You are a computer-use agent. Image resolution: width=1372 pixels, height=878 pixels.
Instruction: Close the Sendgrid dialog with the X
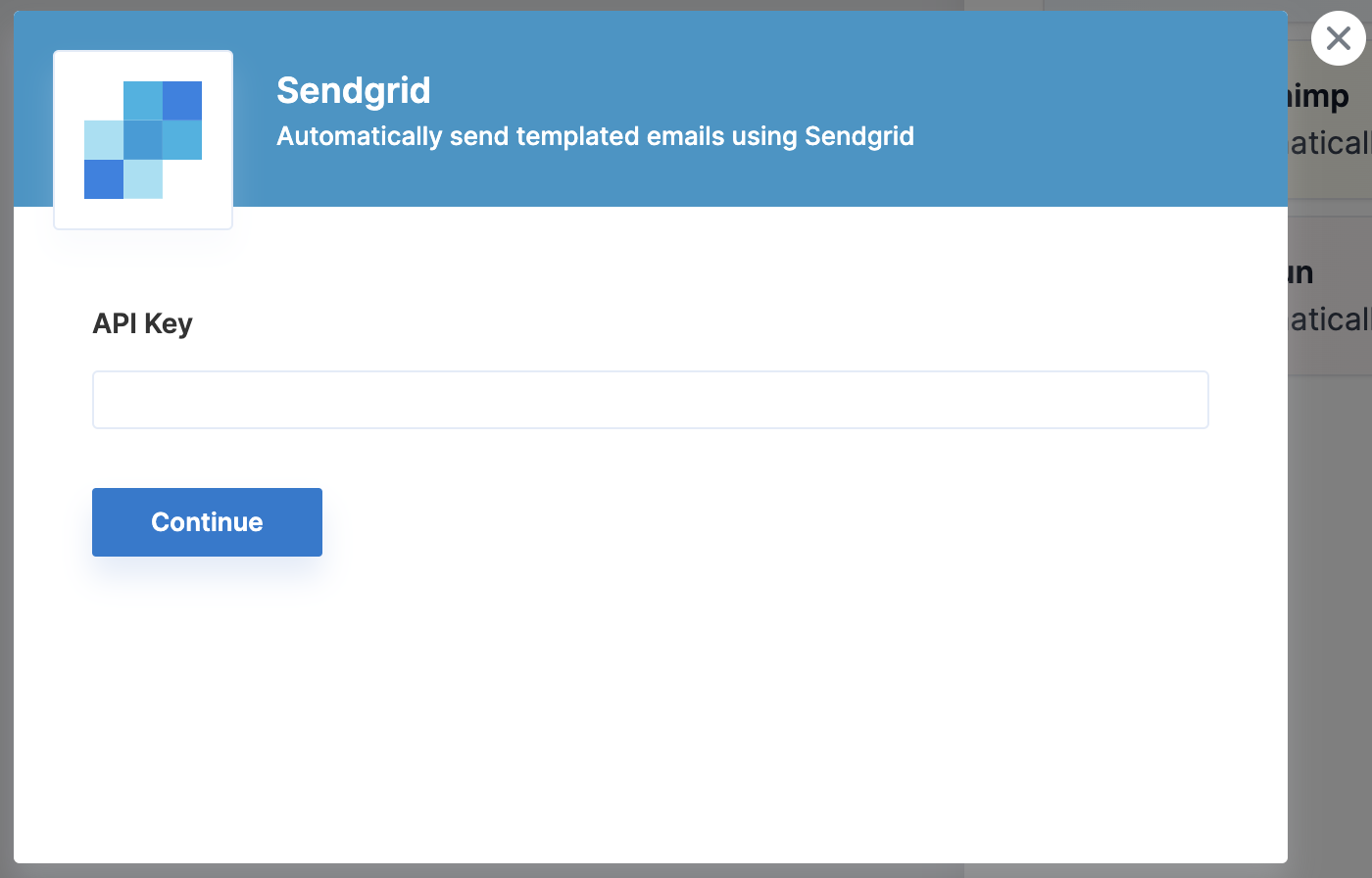[1338, 38]
